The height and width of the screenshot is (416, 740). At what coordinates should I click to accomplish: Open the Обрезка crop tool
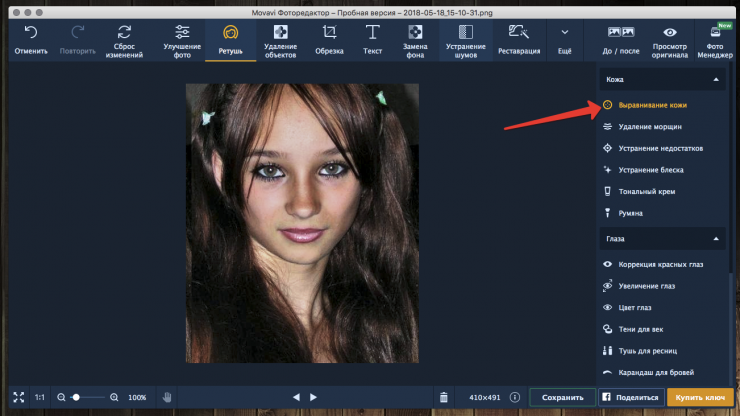point(329,40)
